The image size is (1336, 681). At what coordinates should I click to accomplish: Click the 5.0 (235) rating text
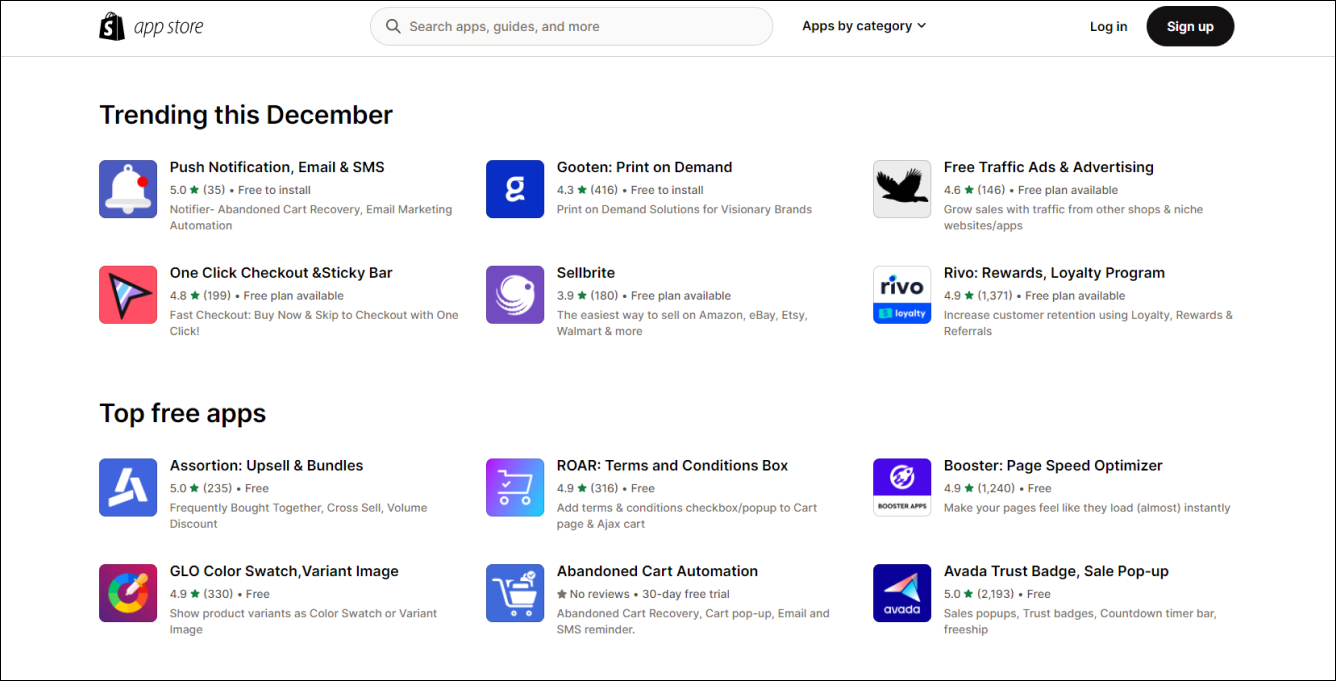[201, 489]
